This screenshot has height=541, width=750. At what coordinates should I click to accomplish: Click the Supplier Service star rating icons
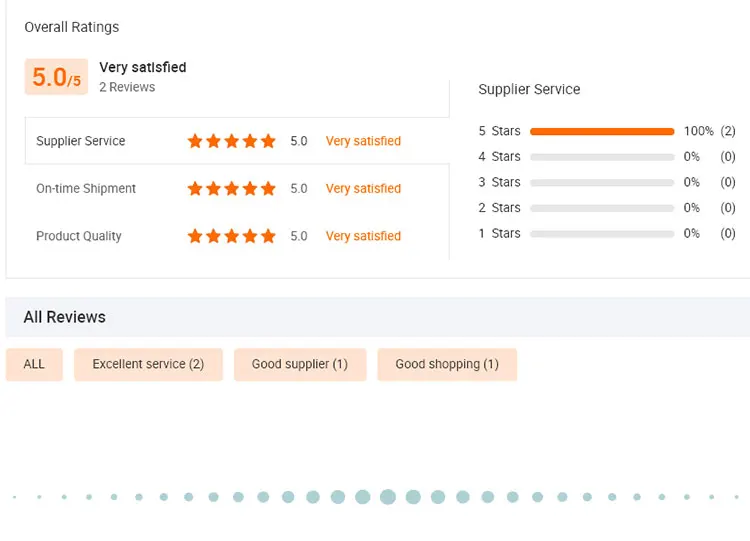coord(231,141)
